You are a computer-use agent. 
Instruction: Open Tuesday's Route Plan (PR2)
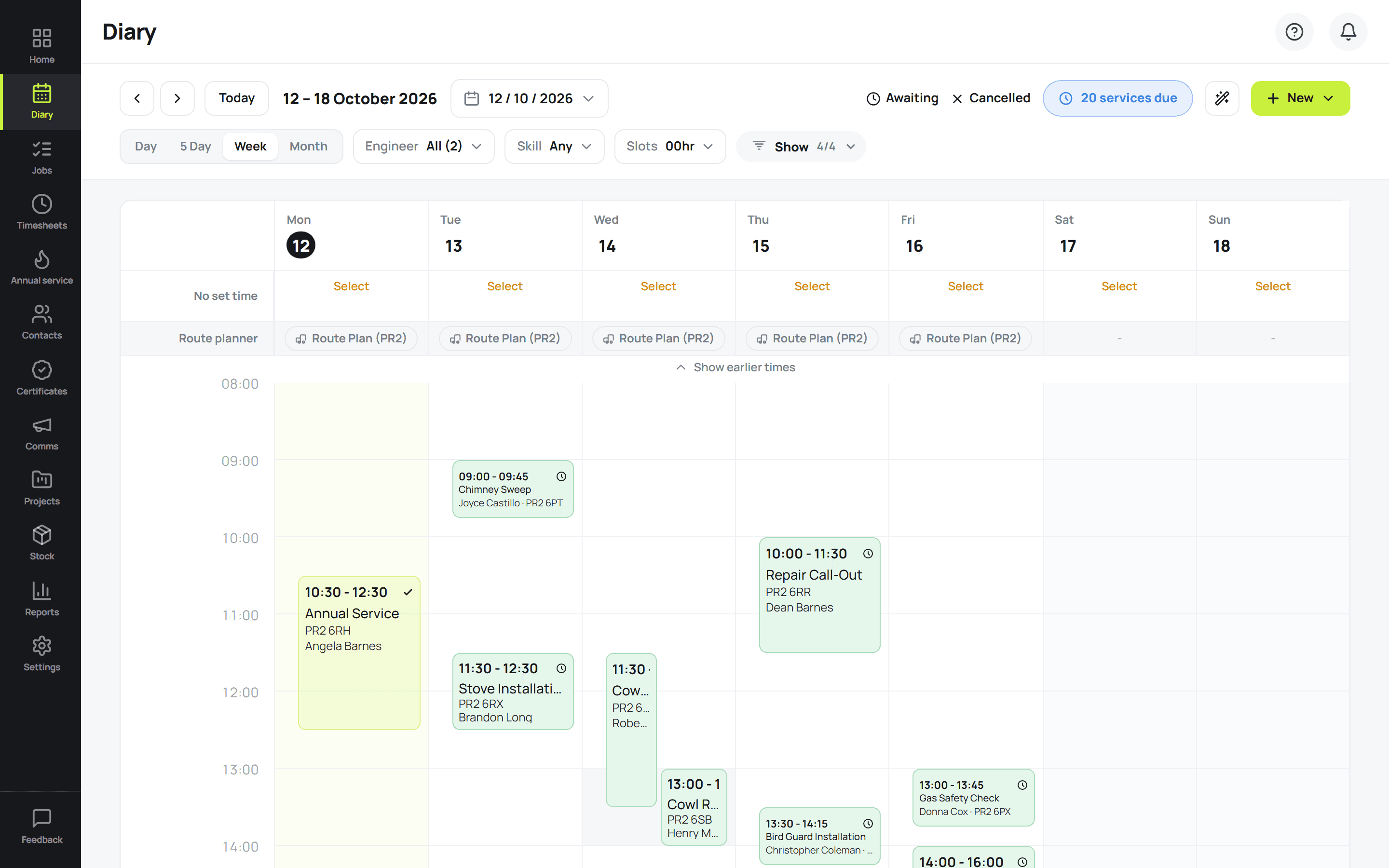505,338
